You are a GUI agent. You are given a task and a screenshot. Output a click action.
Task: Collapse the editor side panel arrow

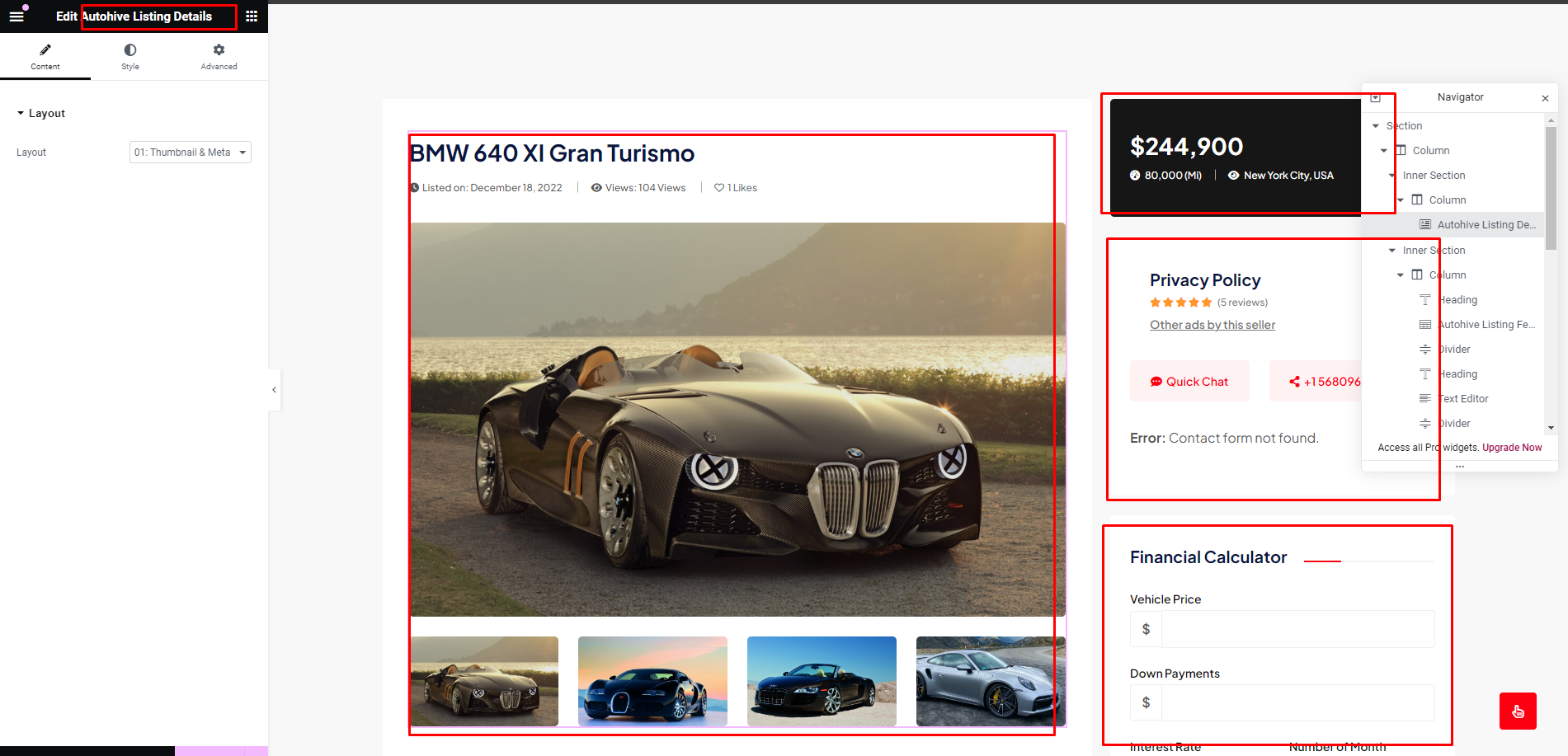pos(274,389)
